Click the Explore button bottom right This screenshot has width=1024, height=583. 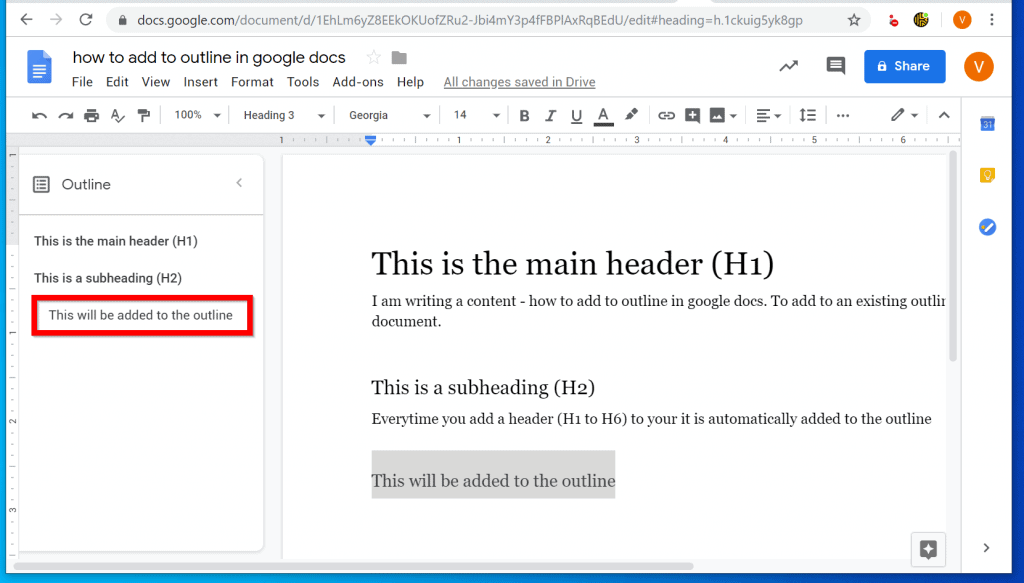(928, 550)
